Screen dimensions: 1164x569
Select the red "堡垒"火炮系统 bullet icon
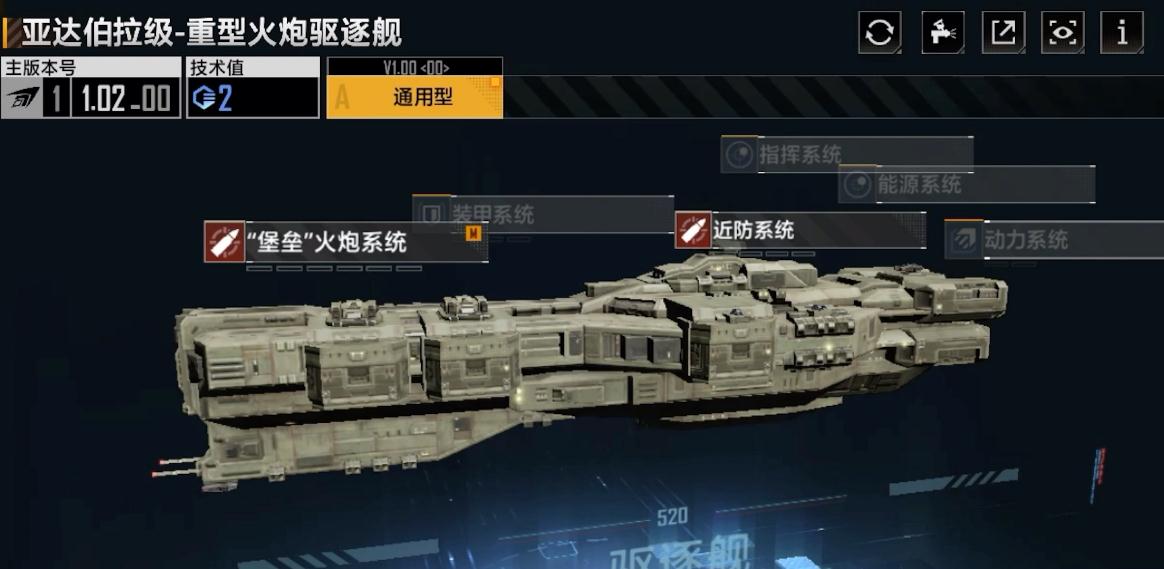pyautogui.click(x=224, y=241)
